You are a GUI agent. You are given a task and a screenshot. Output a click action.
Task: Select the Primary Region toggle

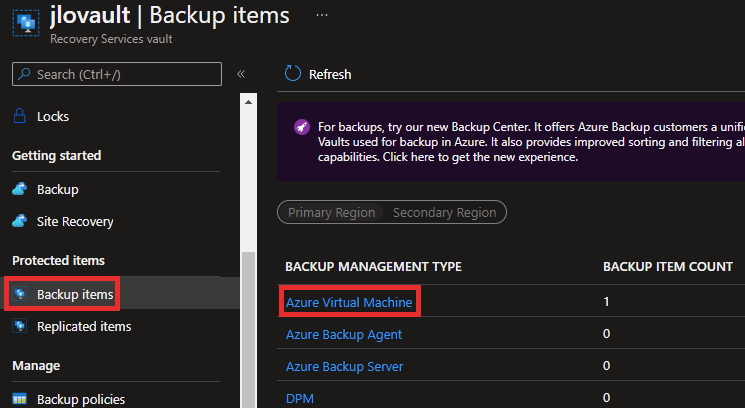pyautogui.click(x=332, y=212)
